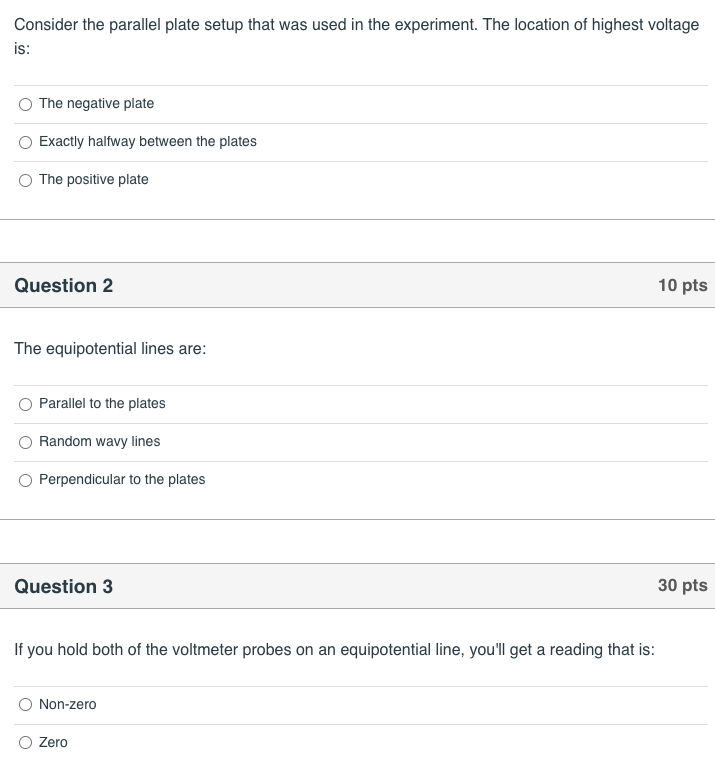
Task: Click the 'Question 2' header title
Action: point(64,286)
